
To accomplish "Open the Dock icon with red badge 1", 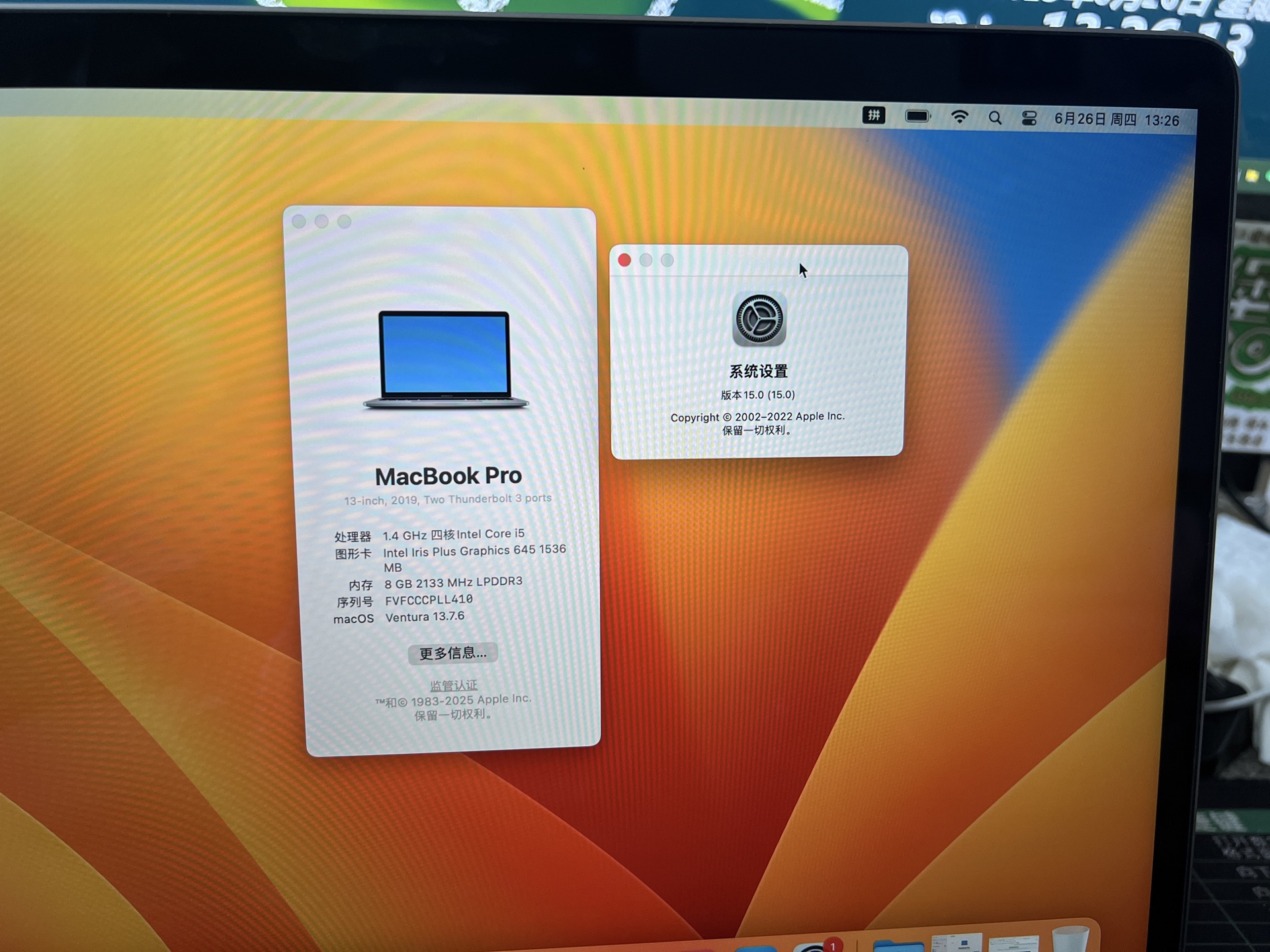I will click(817, 945).
